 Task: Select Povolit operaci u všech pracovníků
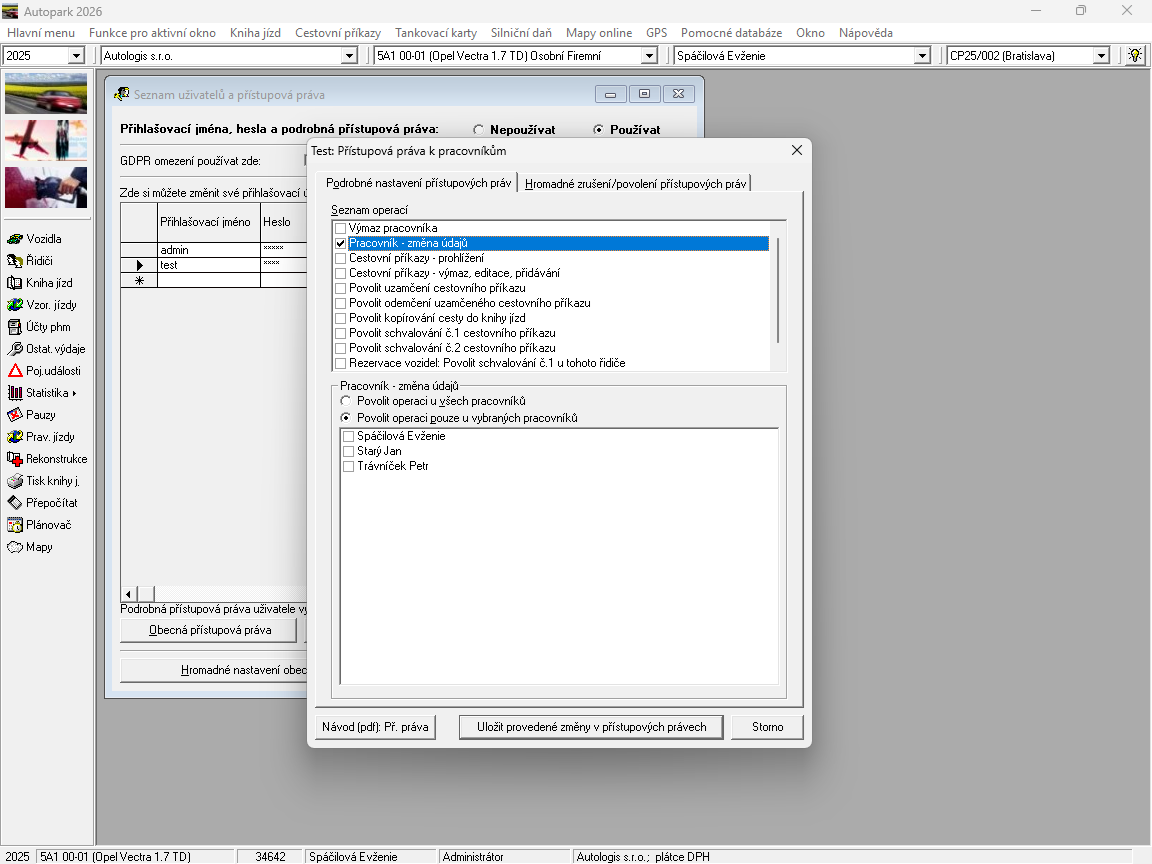(x=346, y=401)
